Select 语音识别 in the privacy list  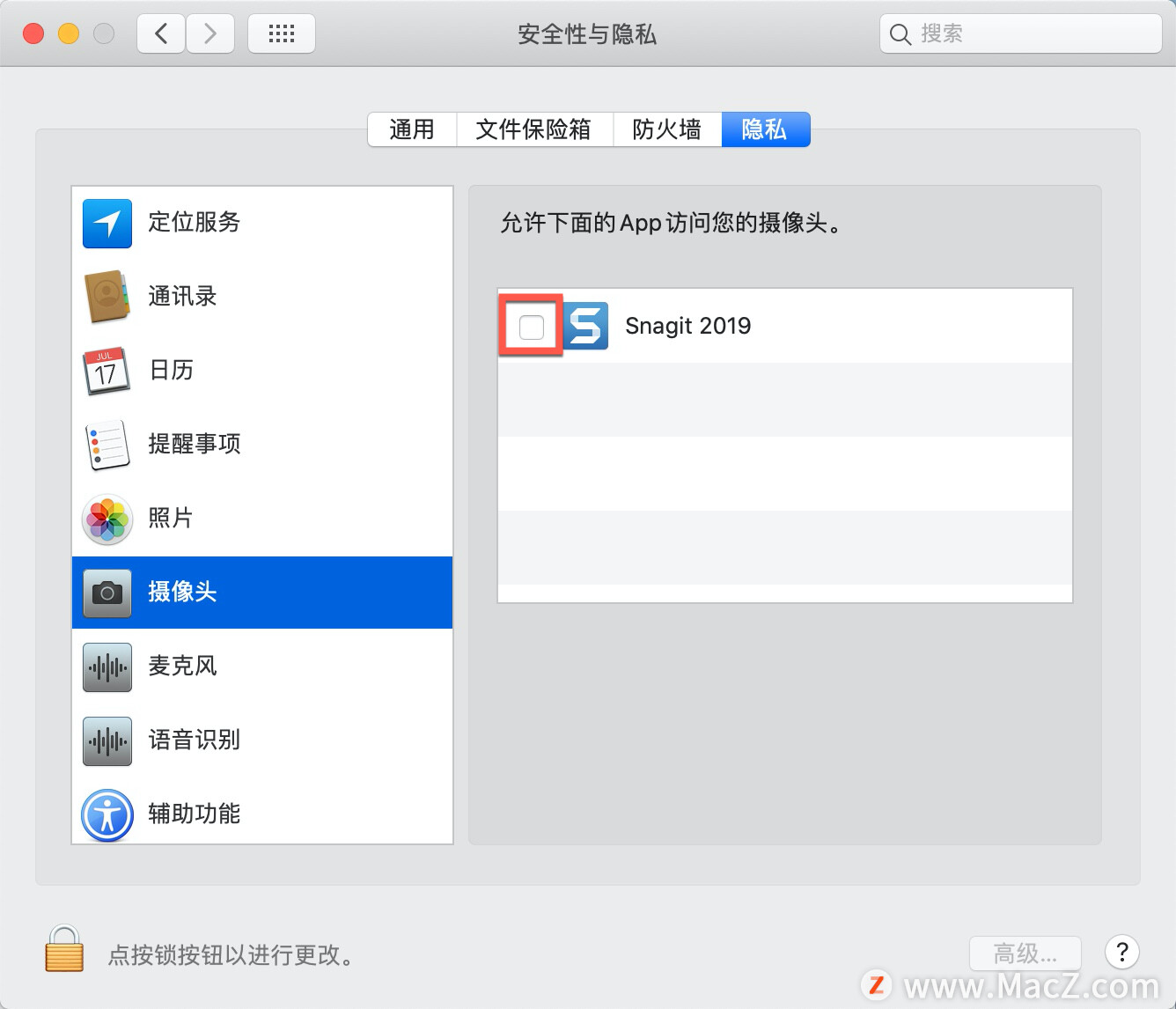(x=262, y=740)
